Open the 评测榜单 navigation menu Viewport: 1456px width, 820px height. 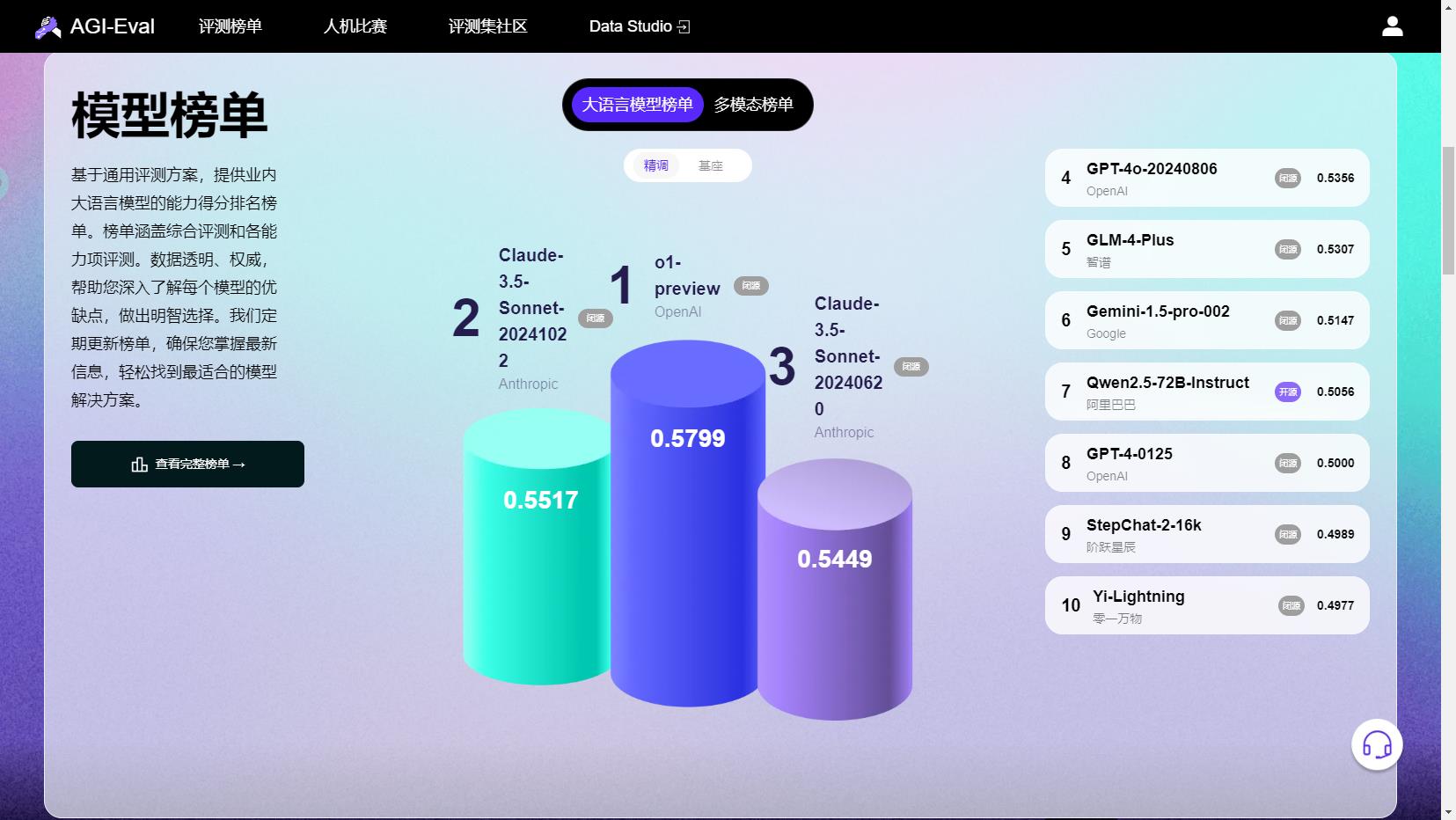tap(230, 26)
